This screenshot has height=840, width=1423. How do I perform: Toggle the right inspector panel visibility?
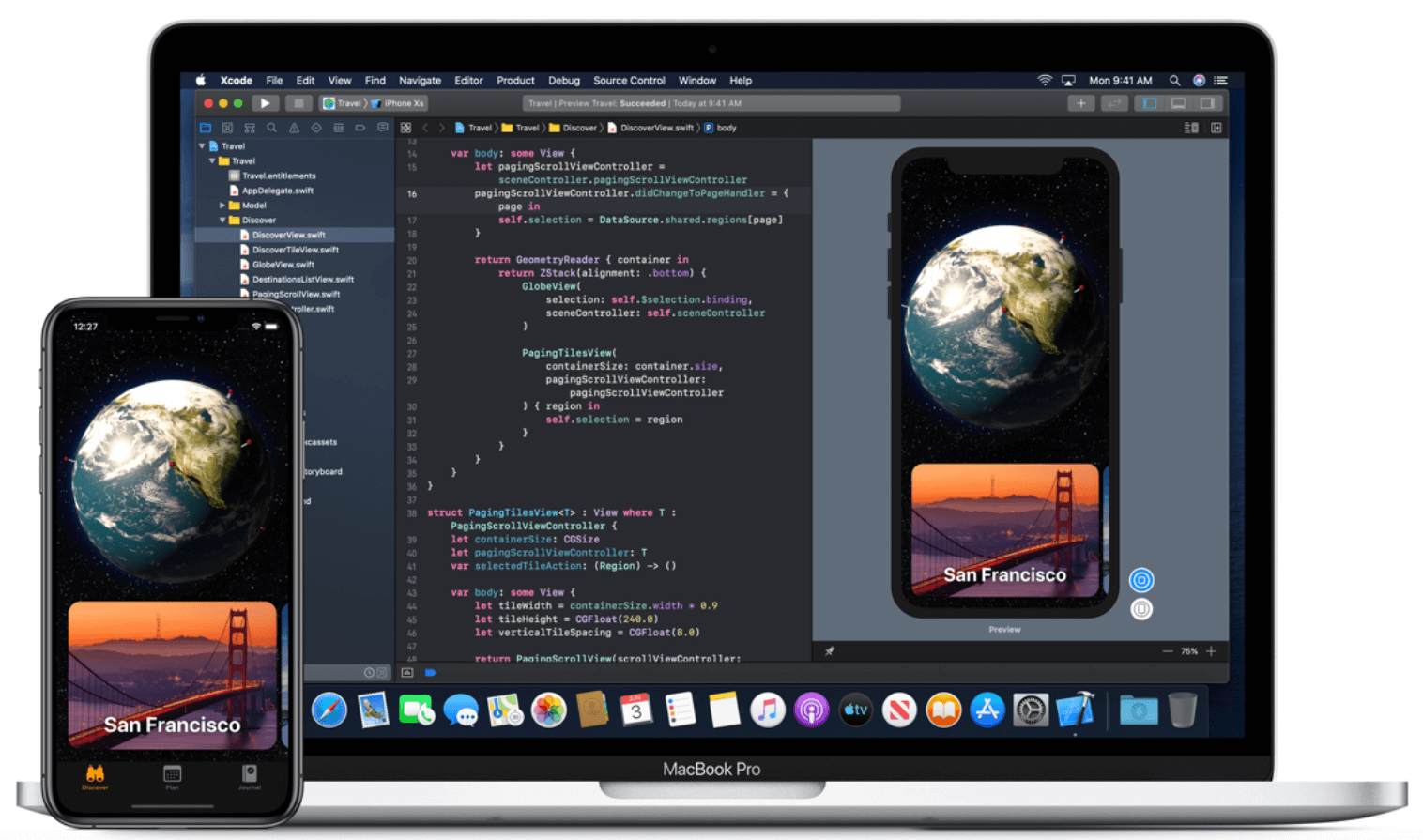(x=1208, y=103)
